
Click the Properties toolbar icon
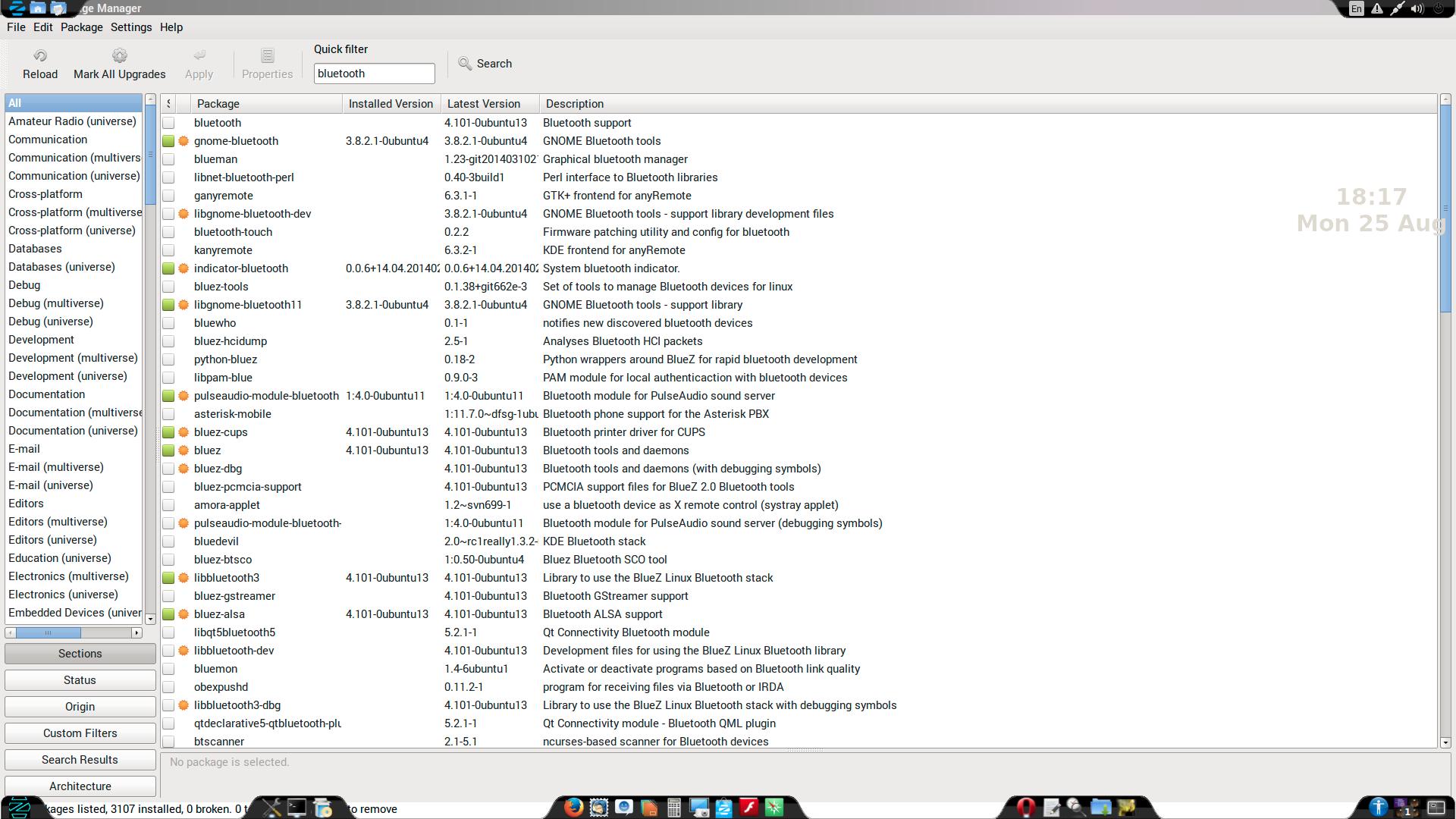(267, 56)
